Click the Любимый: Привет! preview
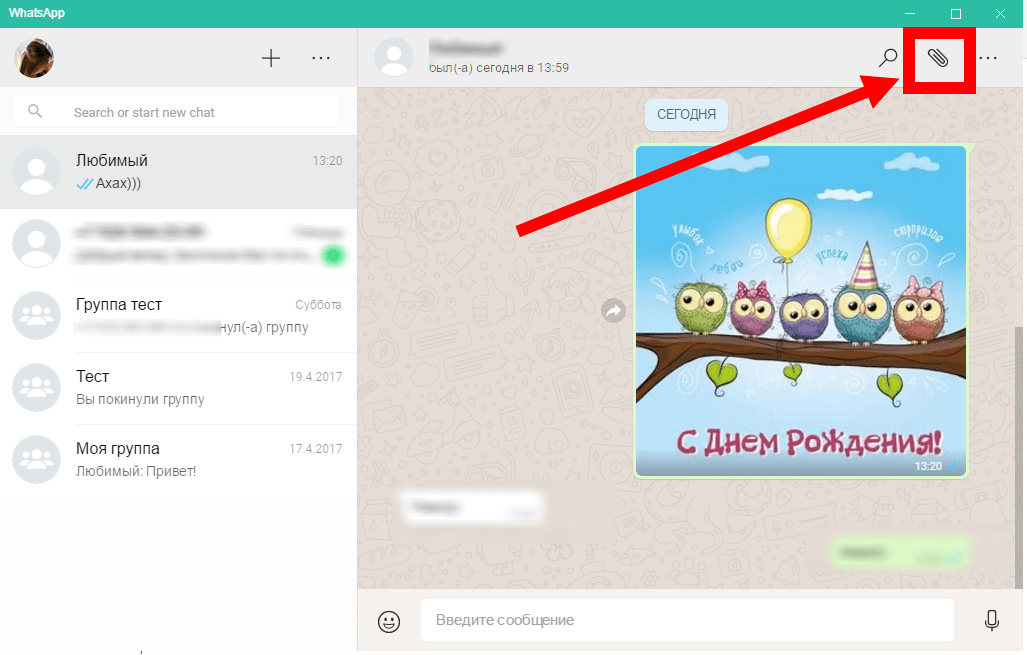This screenshot has height=655, width=1027. point(136,472)
